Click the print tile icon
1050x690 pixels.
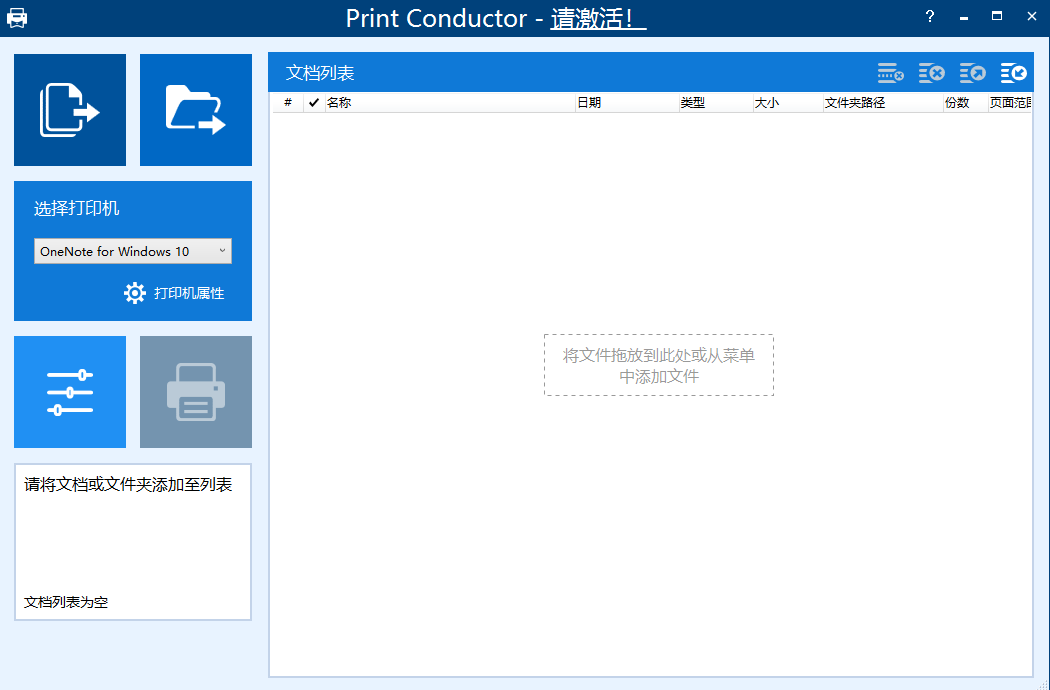[195, 391]
